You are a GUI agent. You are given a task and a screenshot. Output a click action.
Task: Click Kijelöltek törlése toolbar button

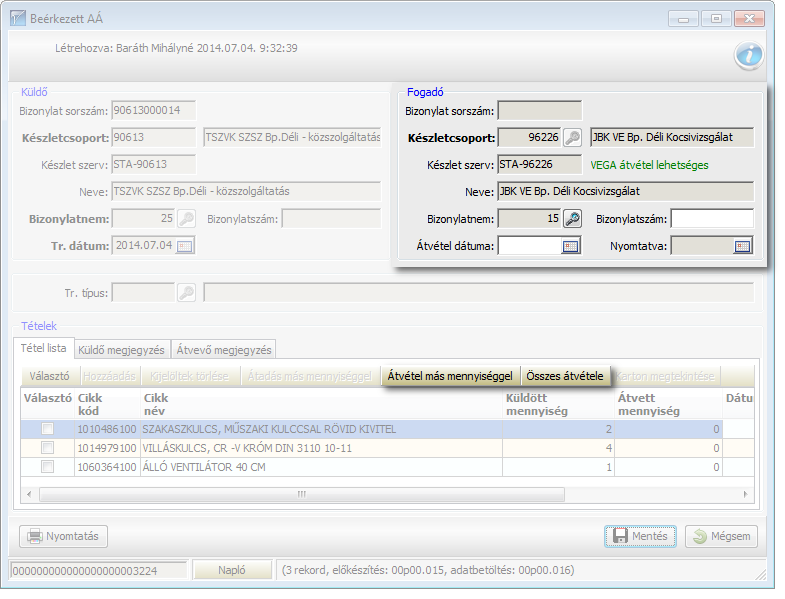189,376
